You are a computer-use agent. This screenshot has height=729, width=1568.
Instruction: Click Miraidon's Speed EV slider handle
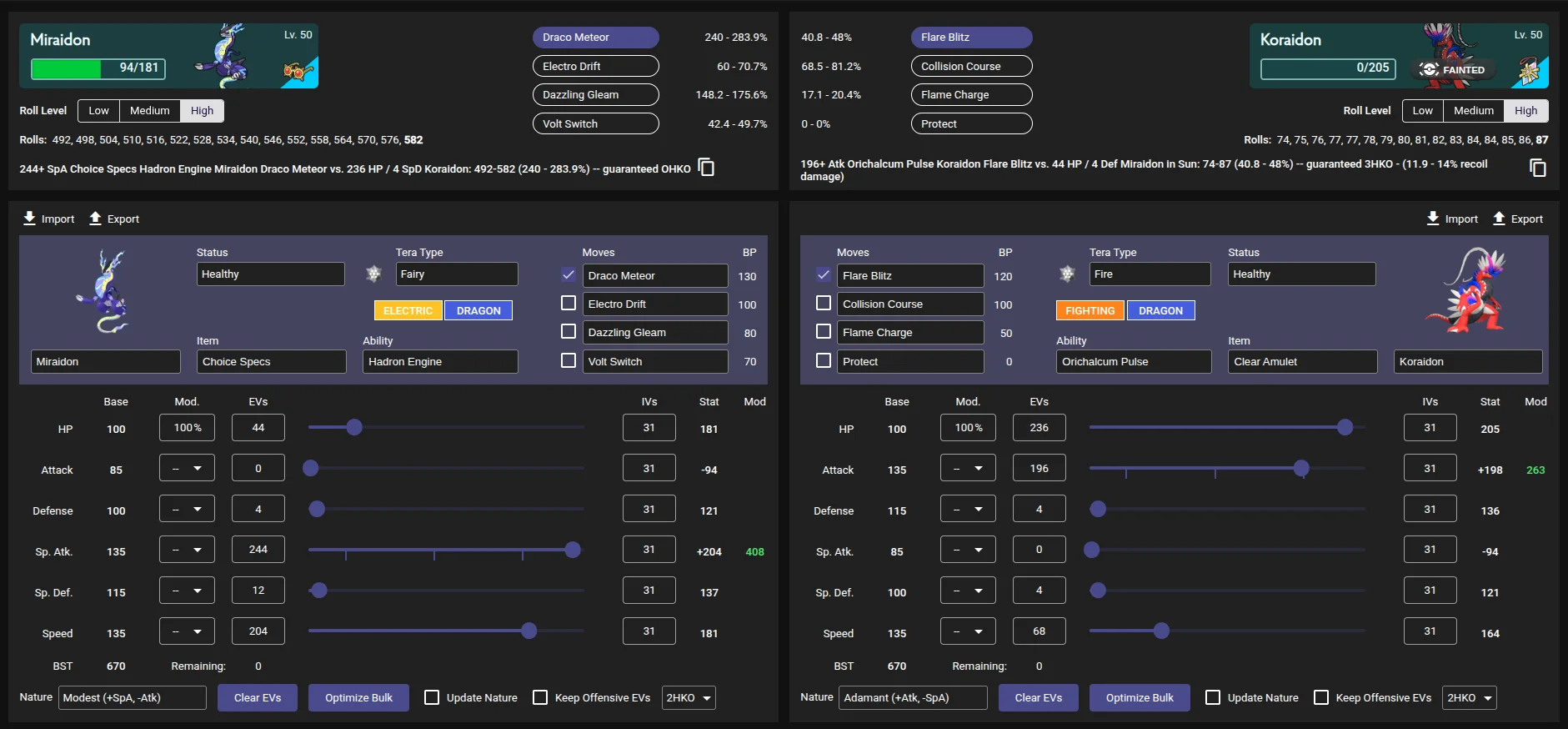pyautogui.click(x=529, y=631)
